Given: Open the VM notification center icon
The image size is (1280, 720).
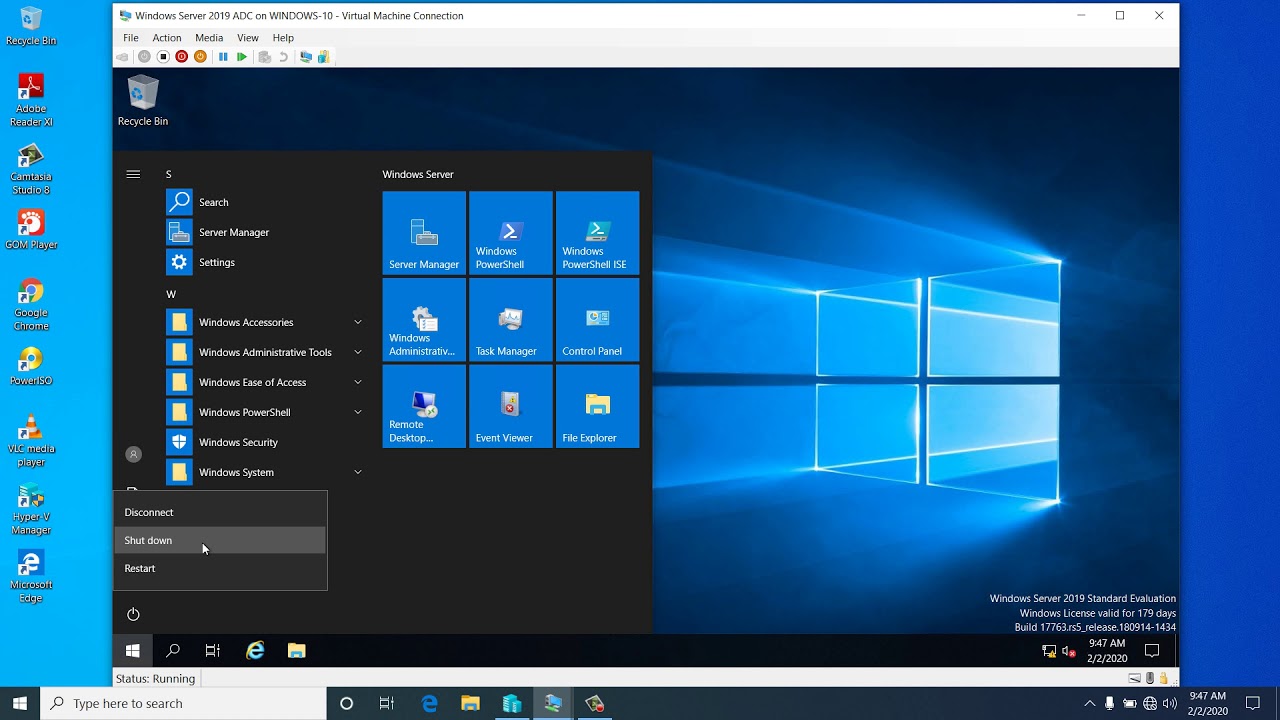Looking at the screenshot, I should [1152, 651].
